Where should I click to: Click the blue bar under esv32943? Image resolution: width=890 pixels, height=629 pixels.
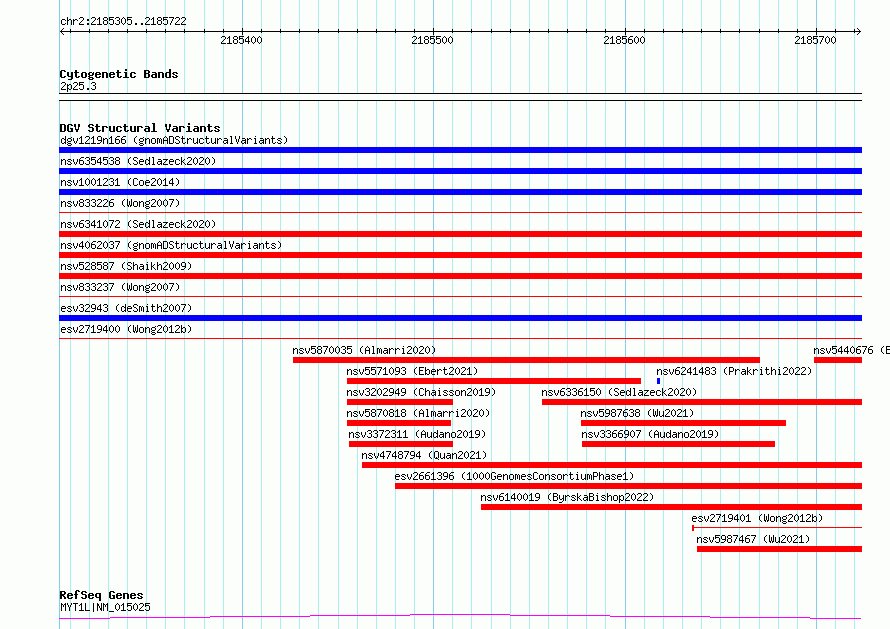point(460,318)
